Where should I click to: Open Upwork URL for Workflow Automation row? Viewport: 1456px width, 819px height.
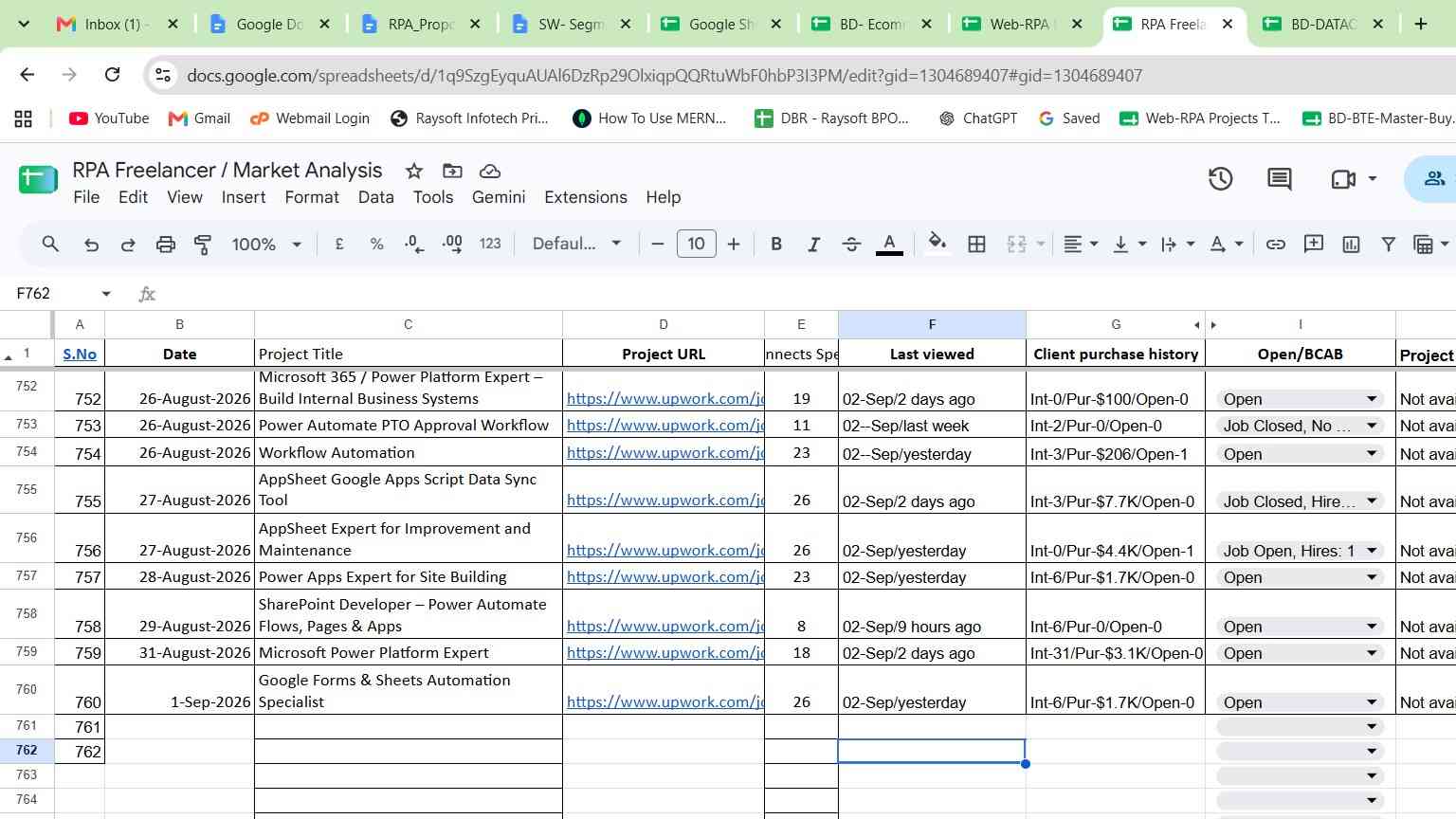(664, 452)
